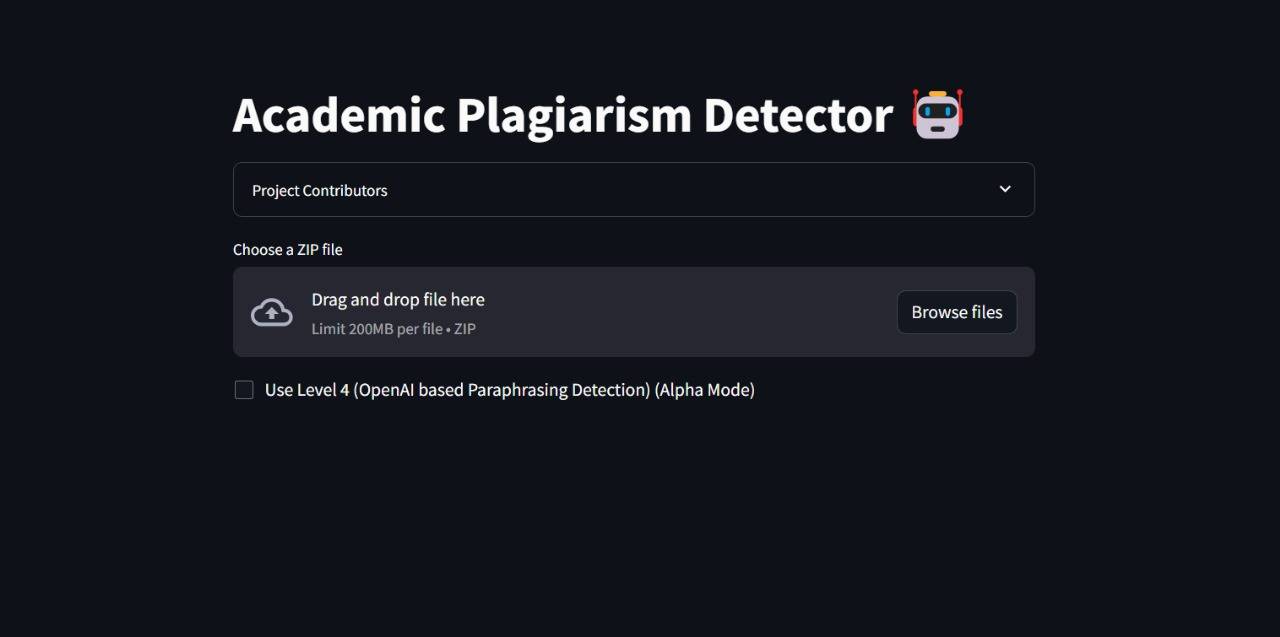This screenshot has height=637, width=1280.
Task: Expand the Project Contributors section
Action: coord(633,190)
